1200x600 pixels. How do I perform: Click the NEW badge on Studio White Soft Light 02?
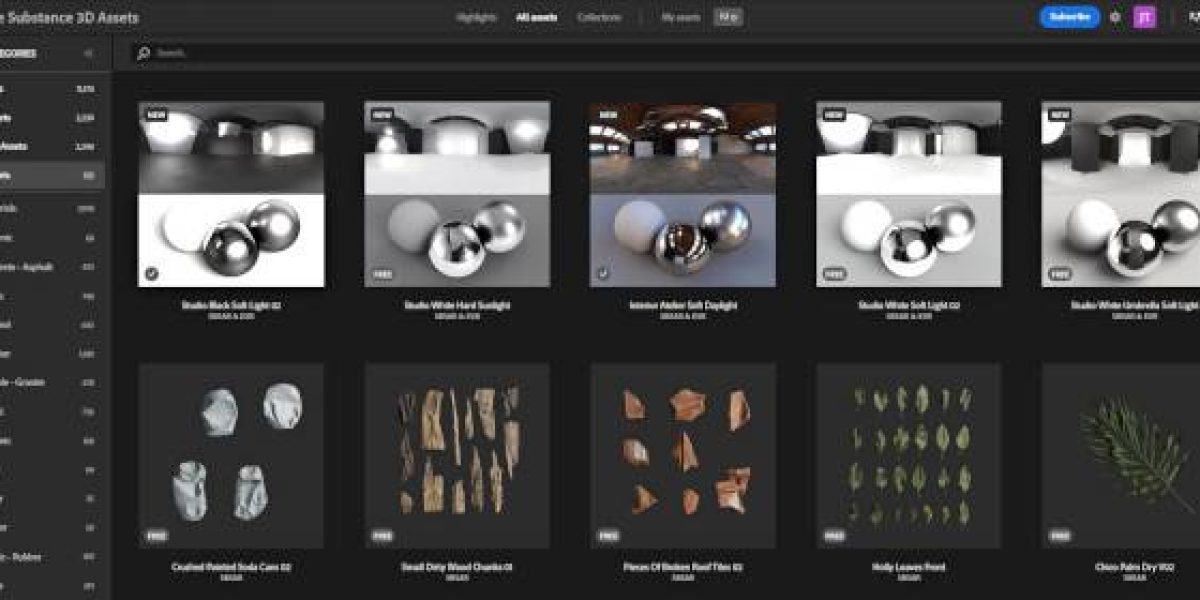834,115
